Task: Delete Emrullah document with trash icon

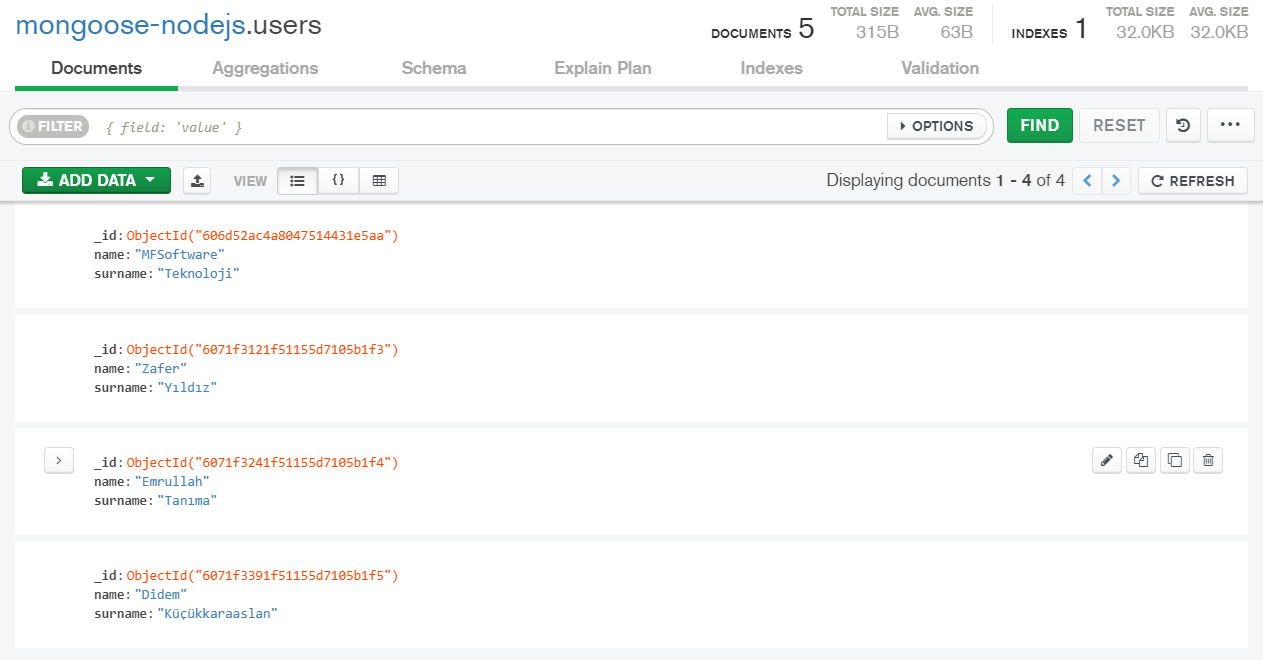Action: coord(1208,460)
